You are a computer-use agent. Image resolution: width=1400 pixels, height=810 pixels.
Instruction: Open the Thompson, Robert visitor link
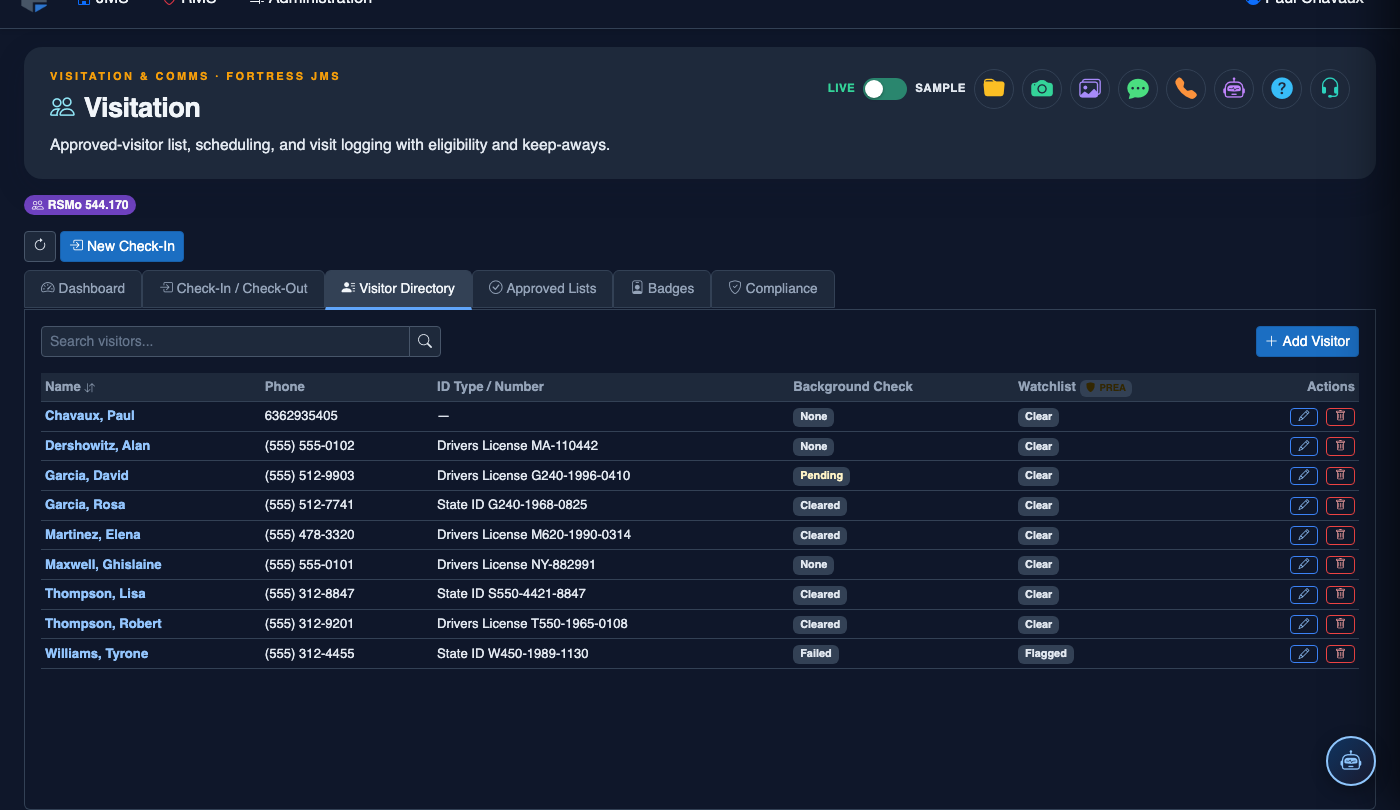103,623
